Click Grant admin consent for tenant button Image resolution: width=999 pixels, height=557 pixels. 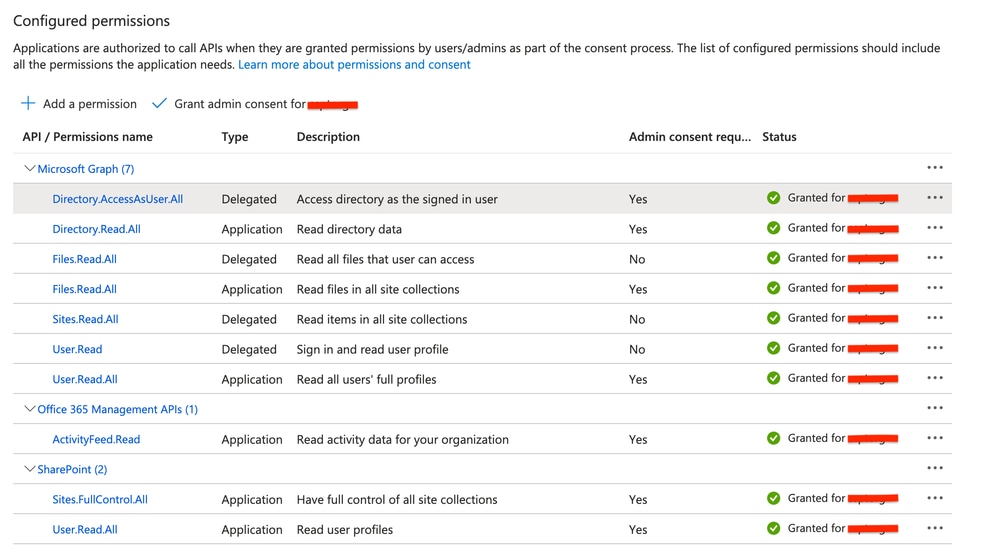(255, 104)
